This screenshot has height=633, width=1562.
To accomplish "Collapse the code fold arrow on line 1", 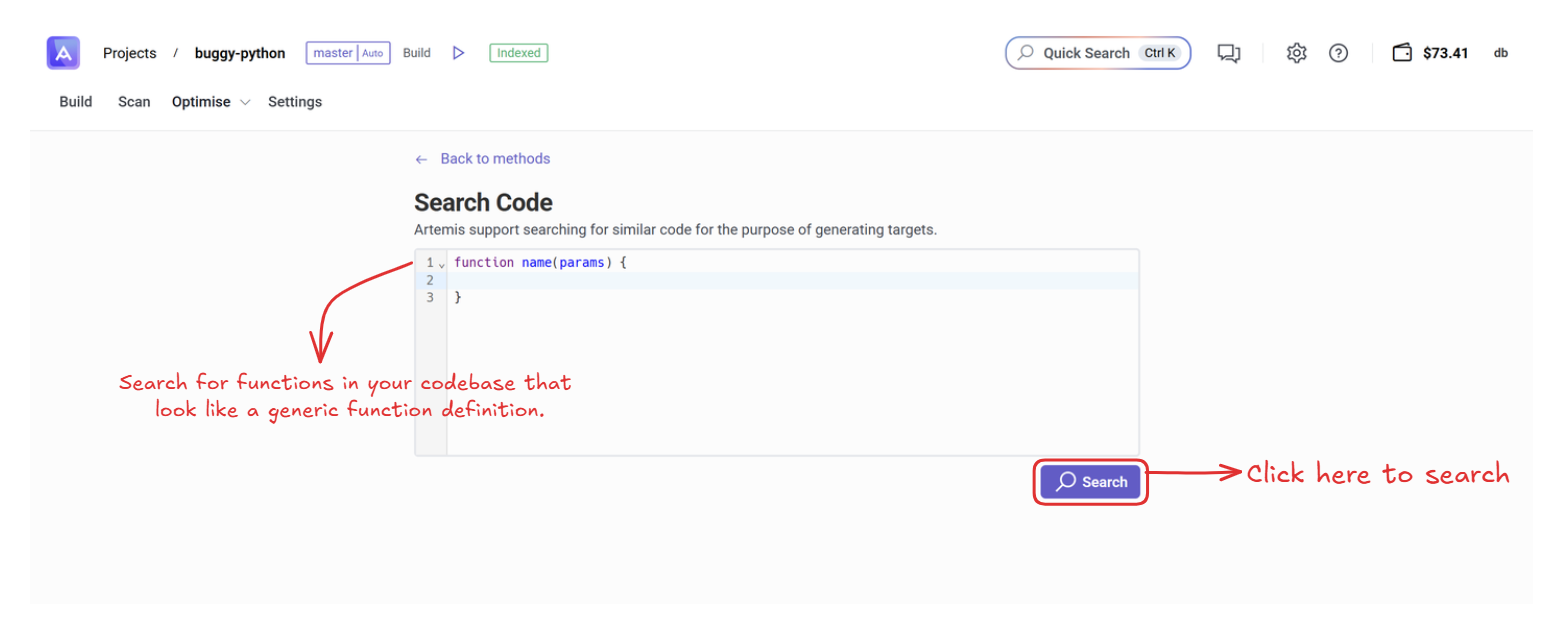I will [442, 264].
